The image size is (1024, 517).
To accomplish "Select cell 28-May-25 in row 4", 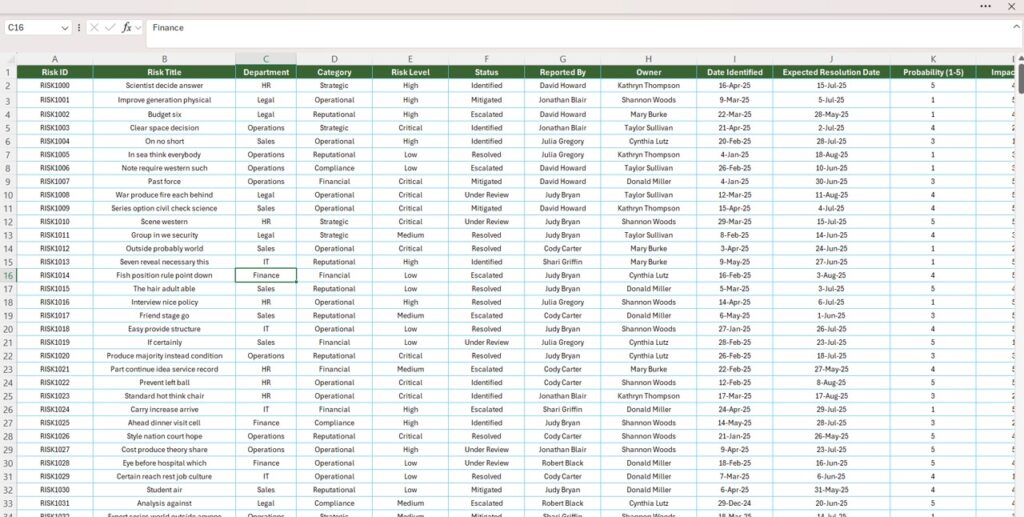I will click(x=831, y=114).
